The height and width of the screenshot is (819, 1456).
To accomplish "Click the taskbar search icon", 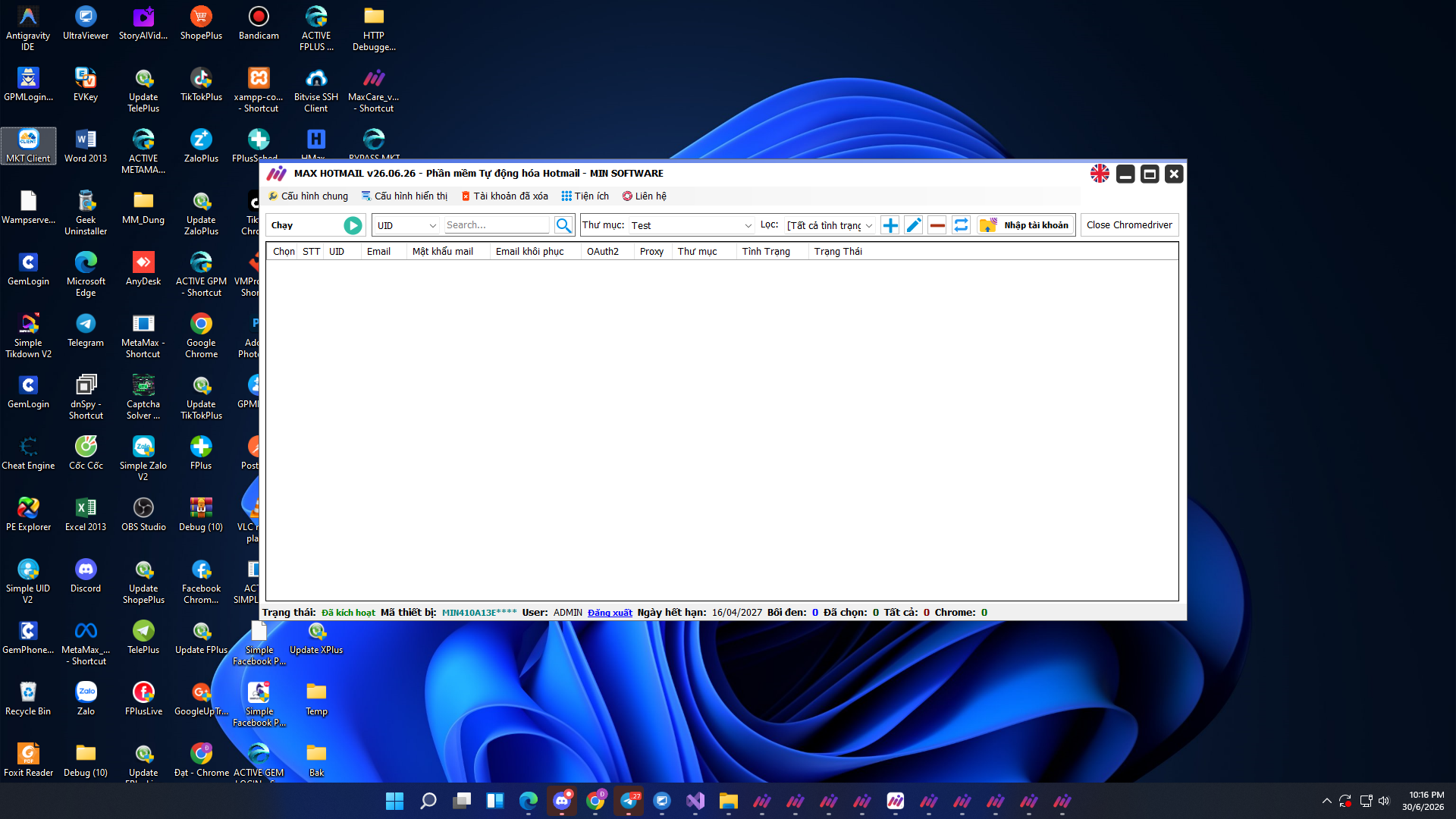I will 428,801.
